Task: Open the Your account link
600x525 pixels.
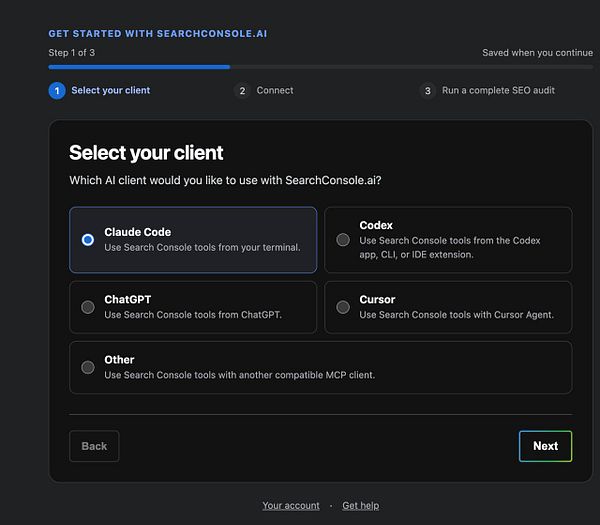Action: (x=291, y=505)
